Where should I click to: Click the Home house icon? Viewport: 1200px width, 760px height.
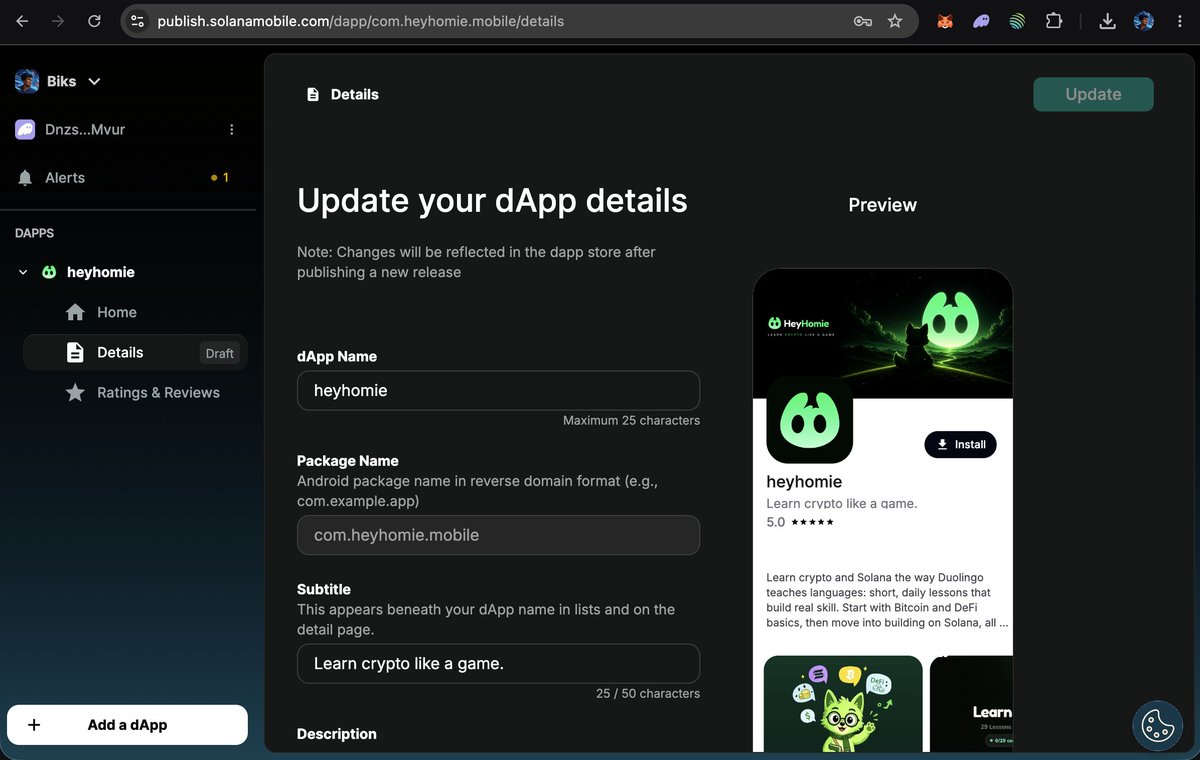click(75, 312)
